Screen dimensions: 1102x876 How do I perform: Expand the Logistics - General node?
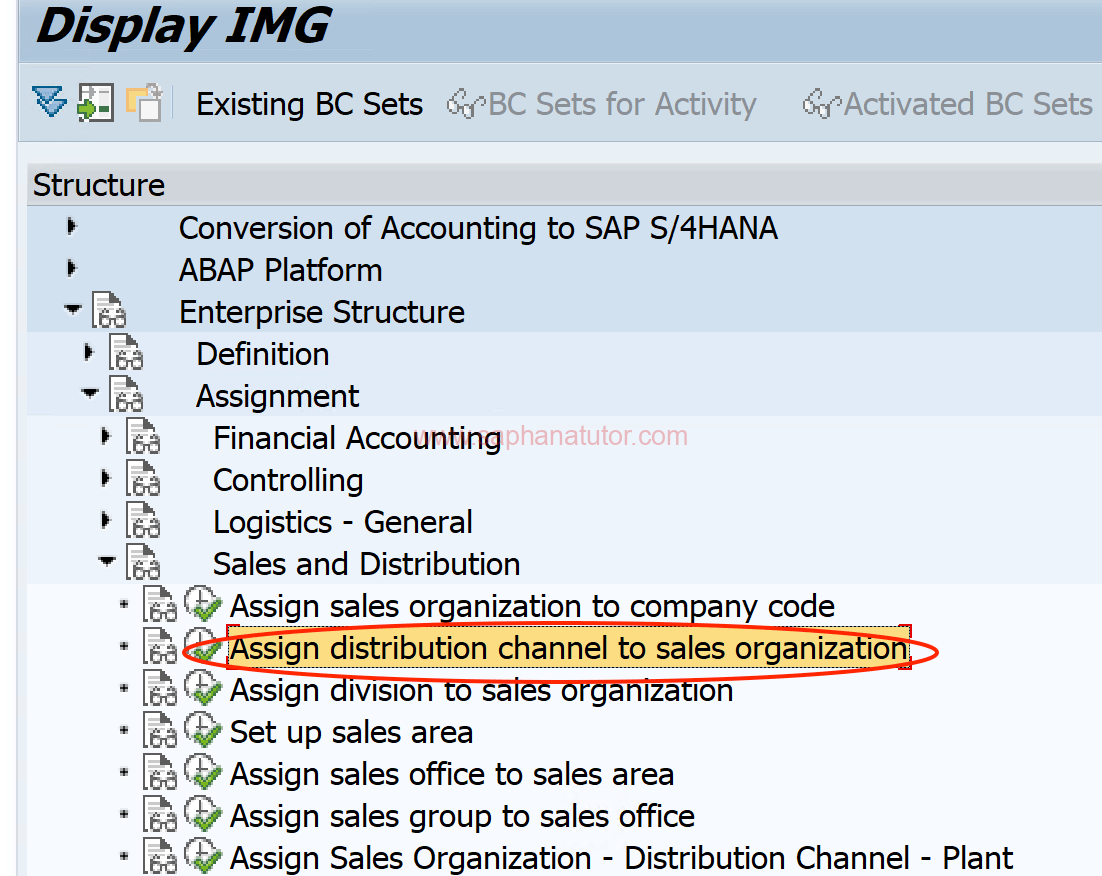[105, 520]
